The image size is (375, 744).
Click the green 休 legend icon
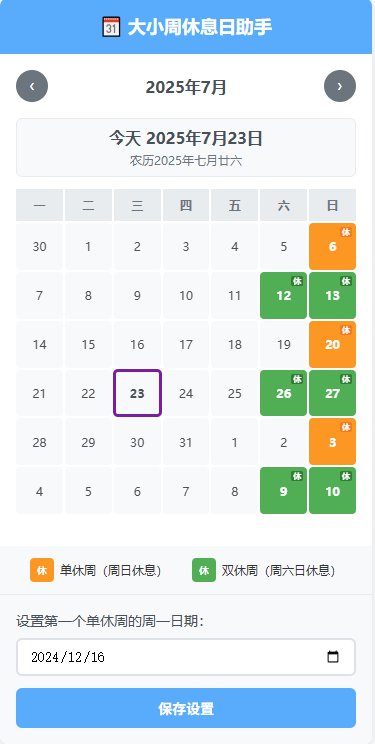[204, 570]
